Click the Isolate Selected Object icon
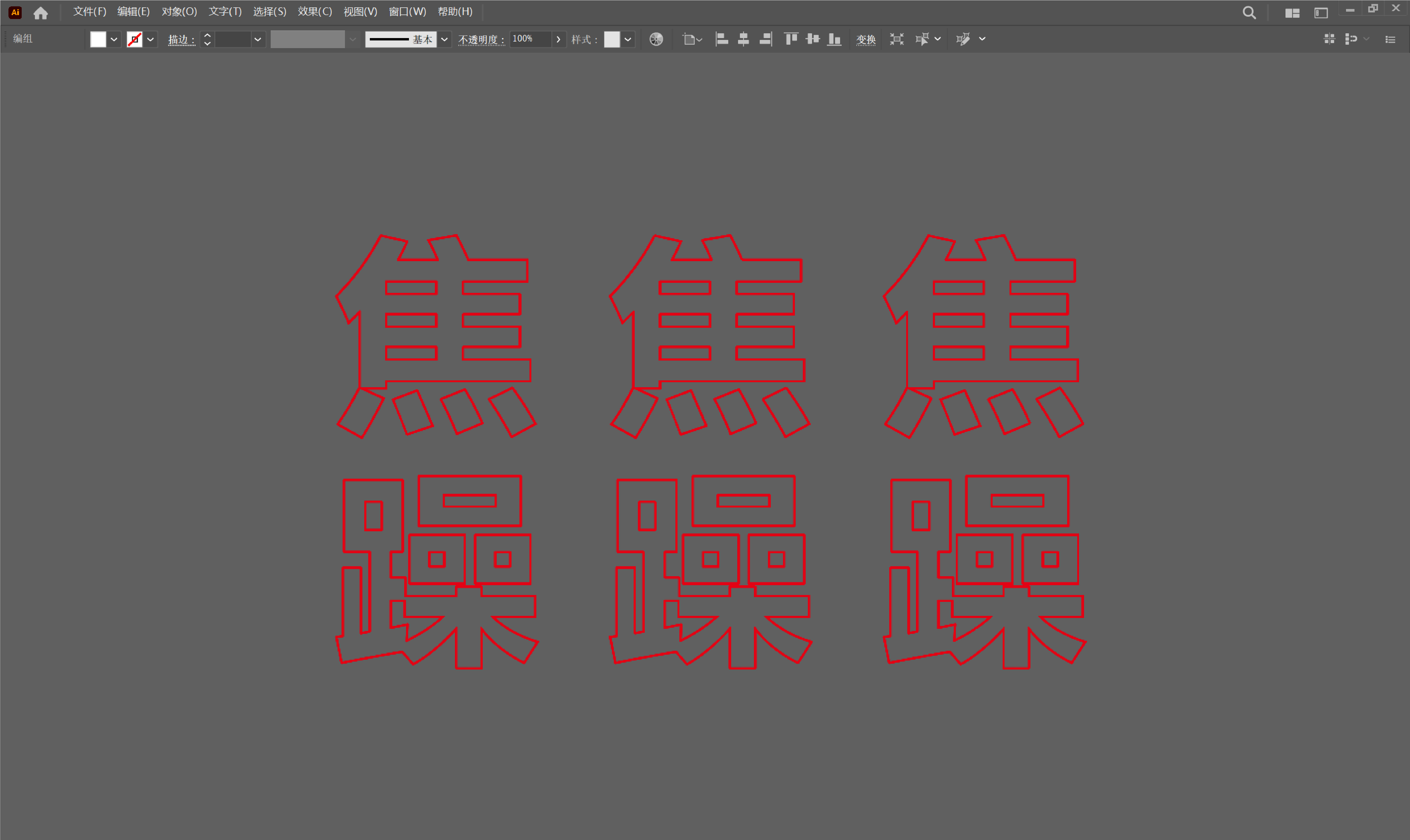 tap(897, 39)
